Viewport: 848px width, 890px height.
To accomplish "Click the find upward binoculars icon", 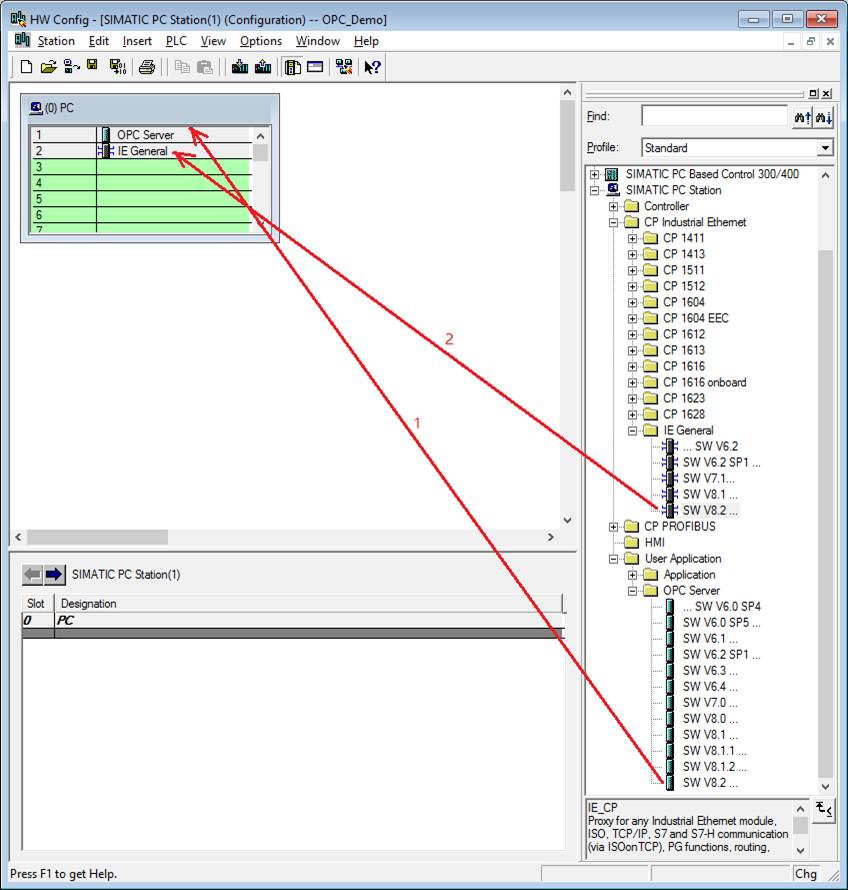I will pyautogui.click(x=802, y=117).
